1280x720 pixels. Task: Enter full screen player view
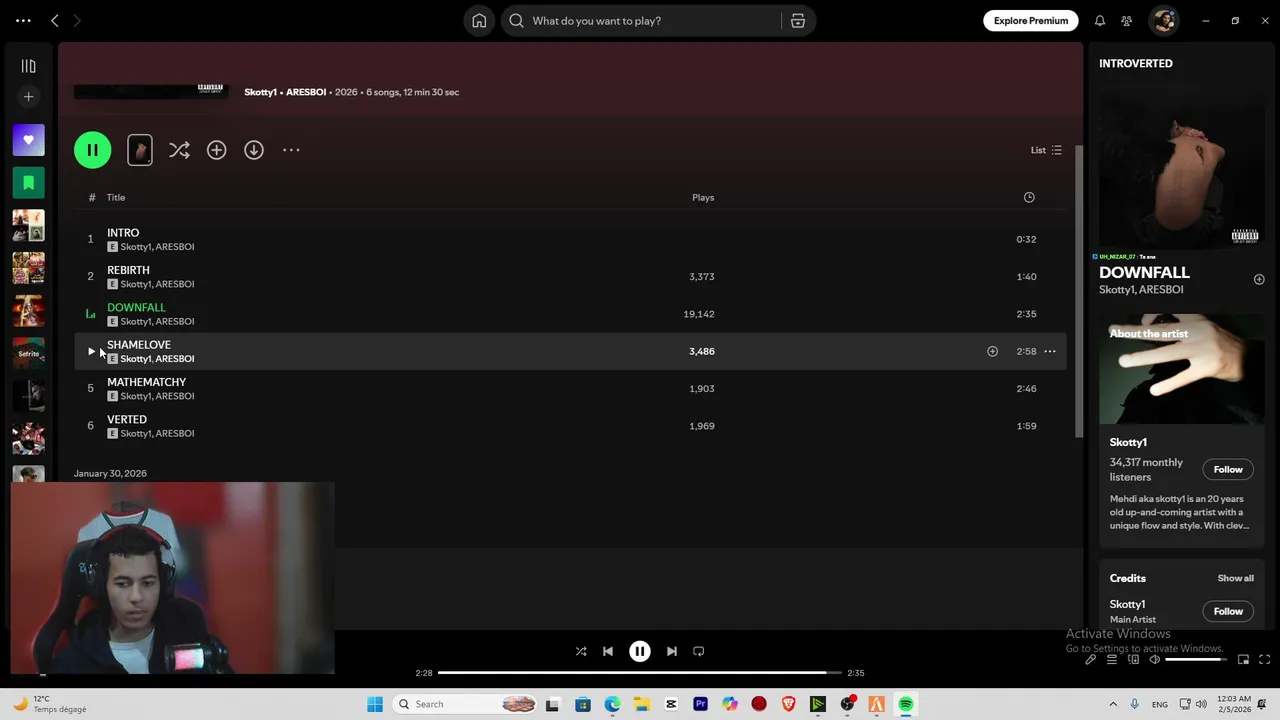[x=1264, y=659]
